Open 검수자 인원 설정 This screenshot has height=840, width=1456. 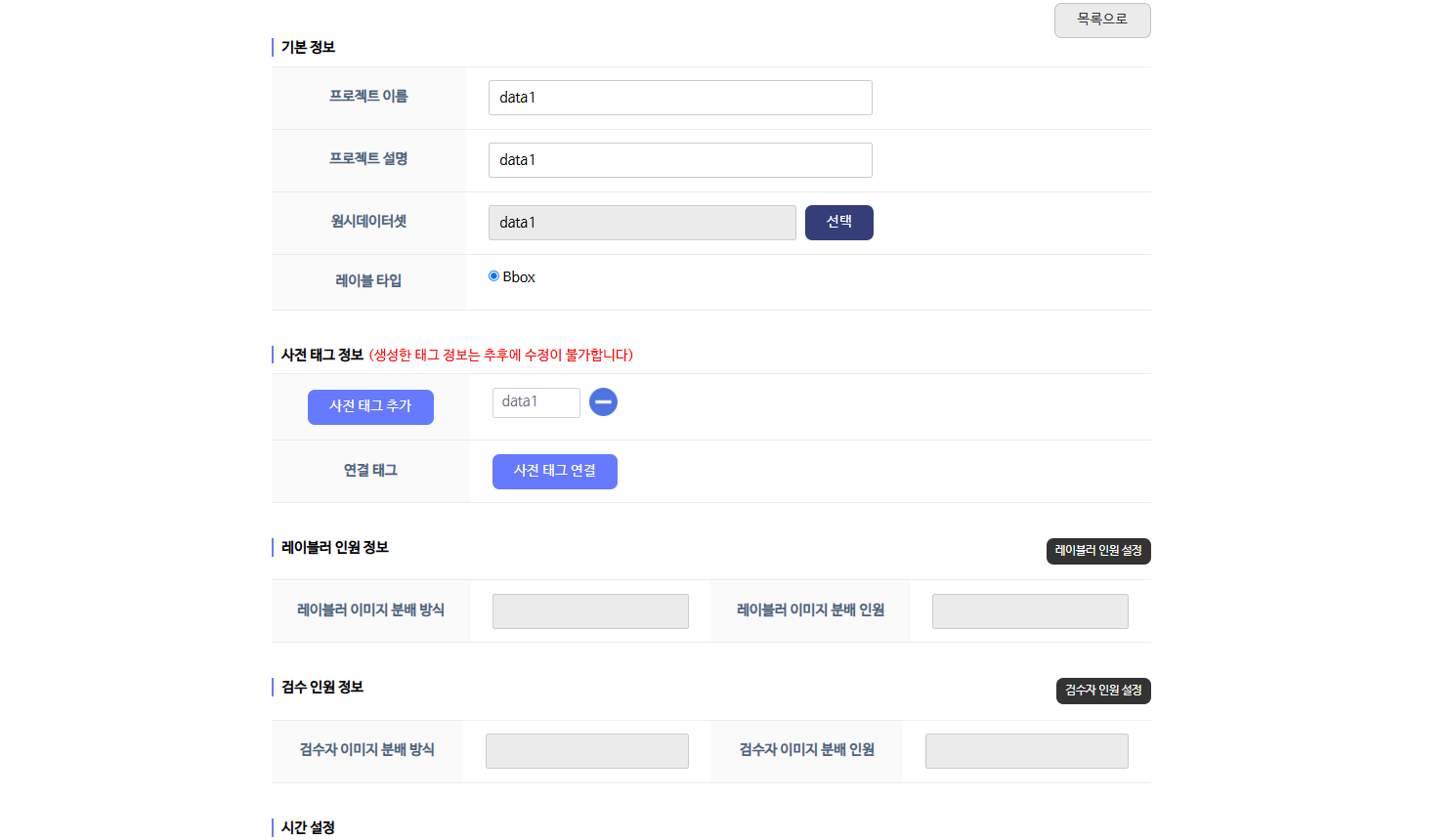pos(1102,691)
